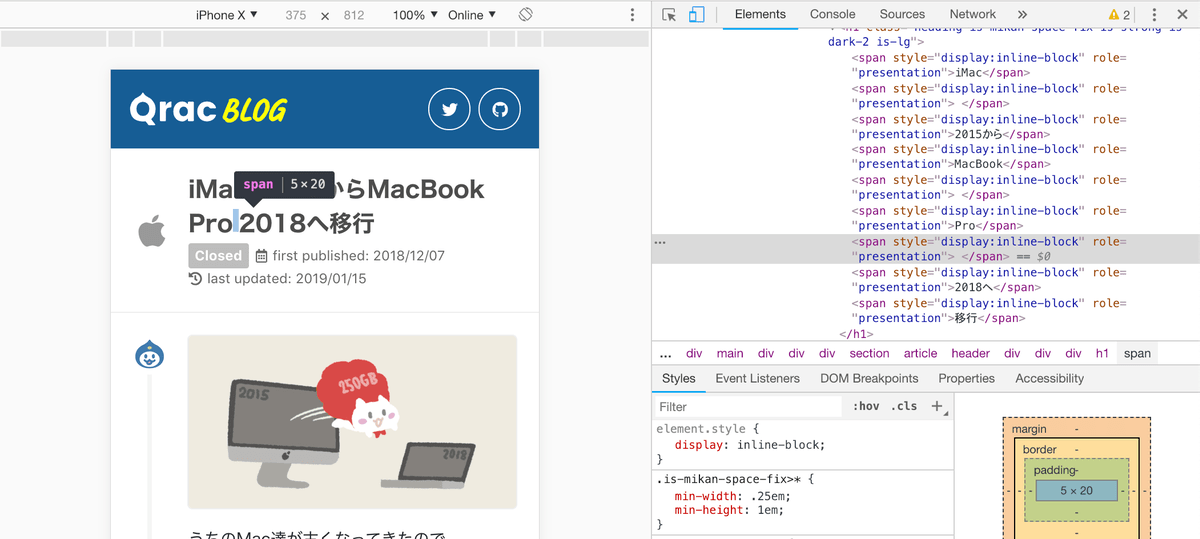The image size is (1200, 539).
Task: Select article in the breadcrumb
Action: (920, 353)
